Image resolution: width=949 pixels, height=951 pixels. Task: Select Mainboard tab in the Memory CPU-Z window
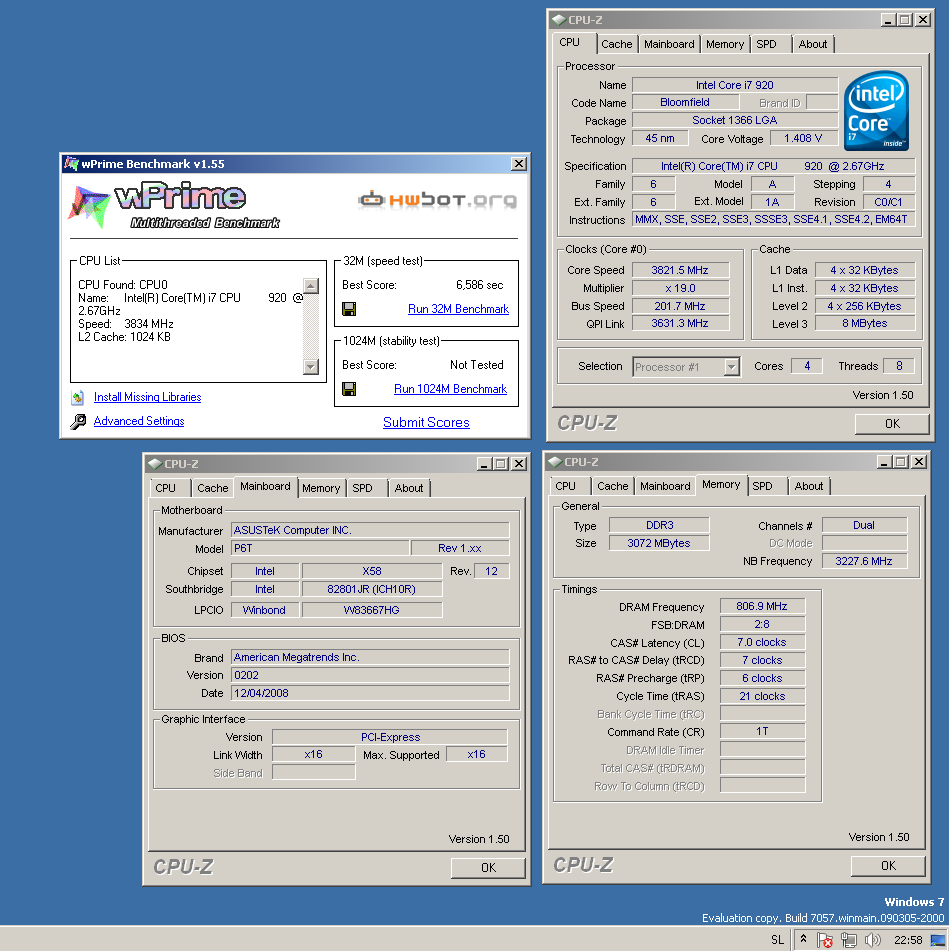point(665,486)
